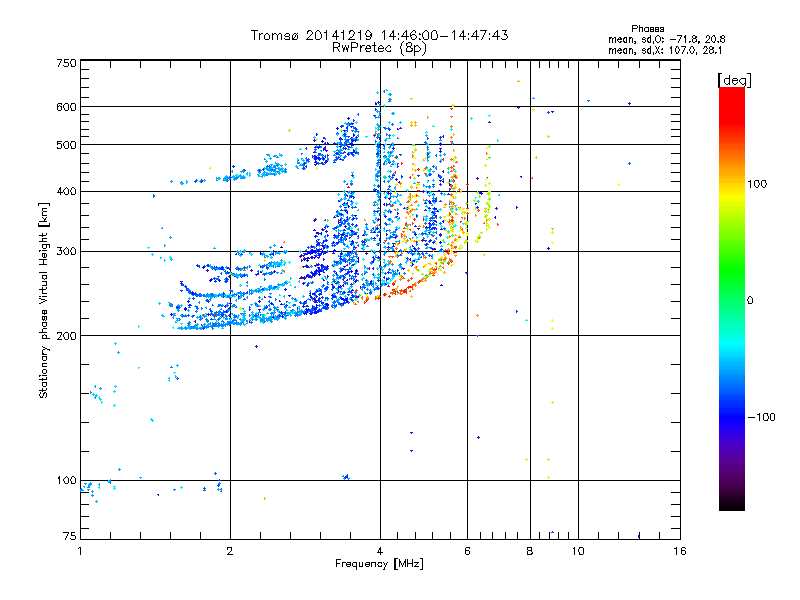Click the x-axis '4' tick label

click(x=380, y=551)
